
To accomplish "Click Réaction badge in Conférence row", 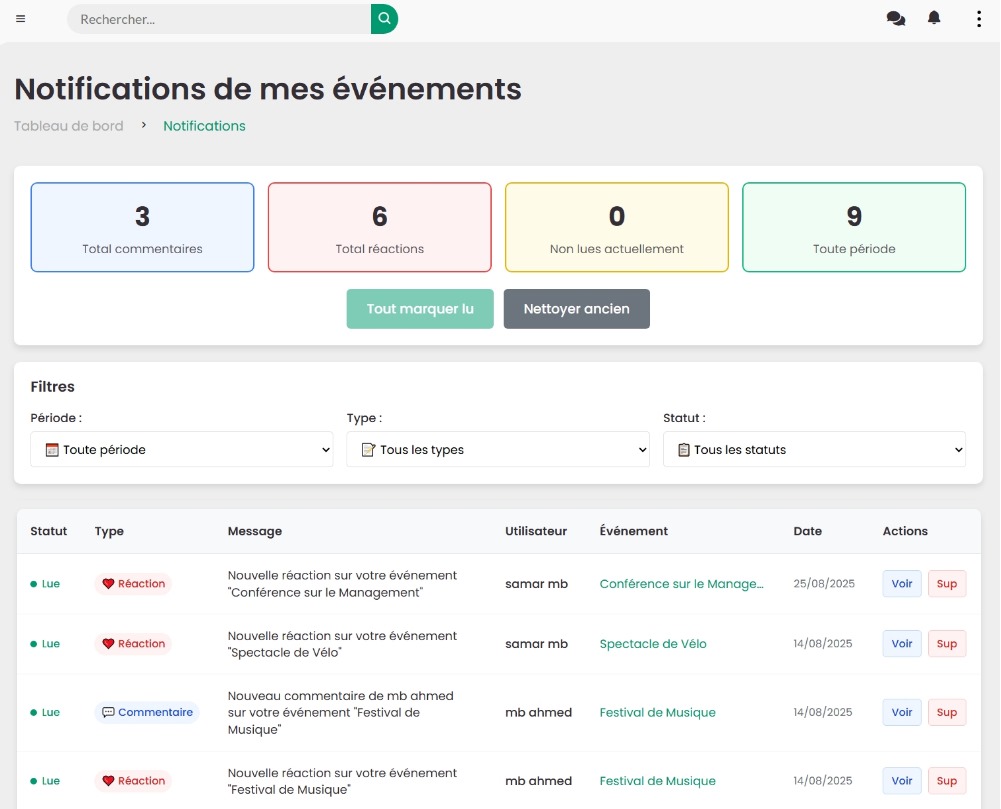I will click(x=133, y=584).
